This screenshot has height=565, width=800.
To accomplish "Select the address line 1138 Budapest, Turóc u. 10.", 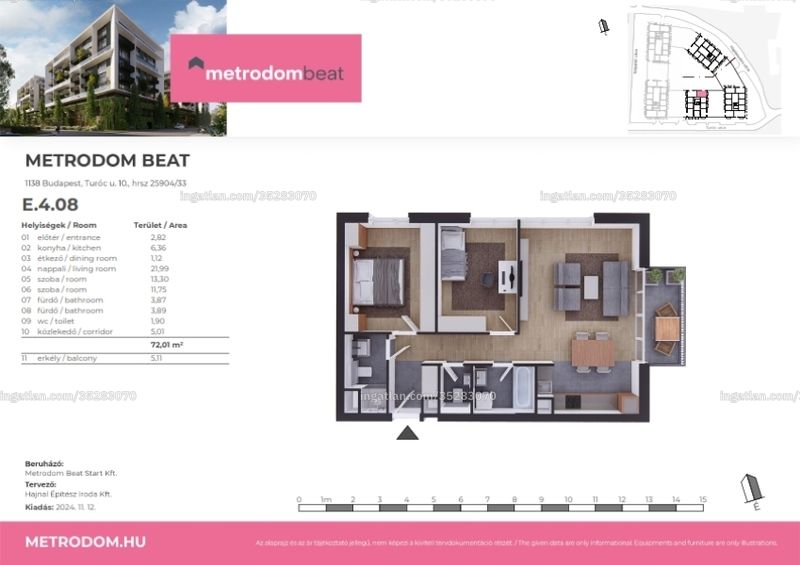I will click(x=106, y=183).
